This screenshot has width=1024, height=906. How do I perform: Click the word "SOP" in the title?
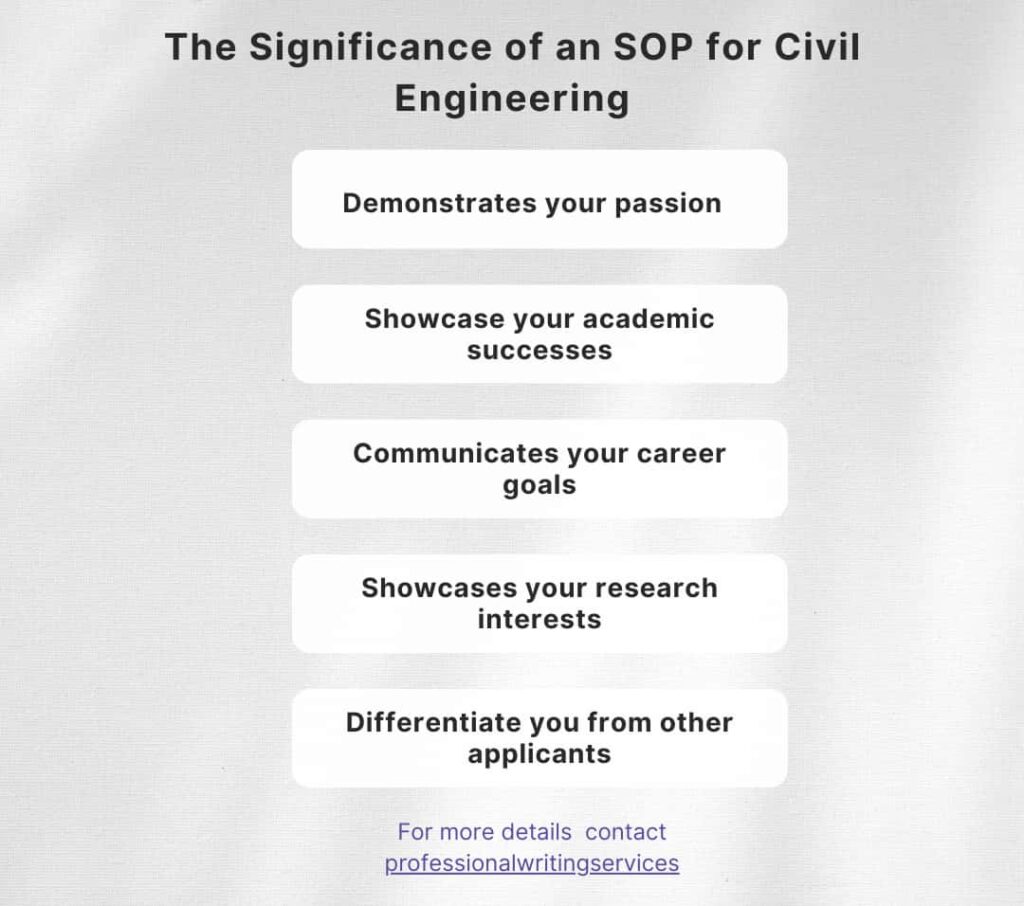654,47
